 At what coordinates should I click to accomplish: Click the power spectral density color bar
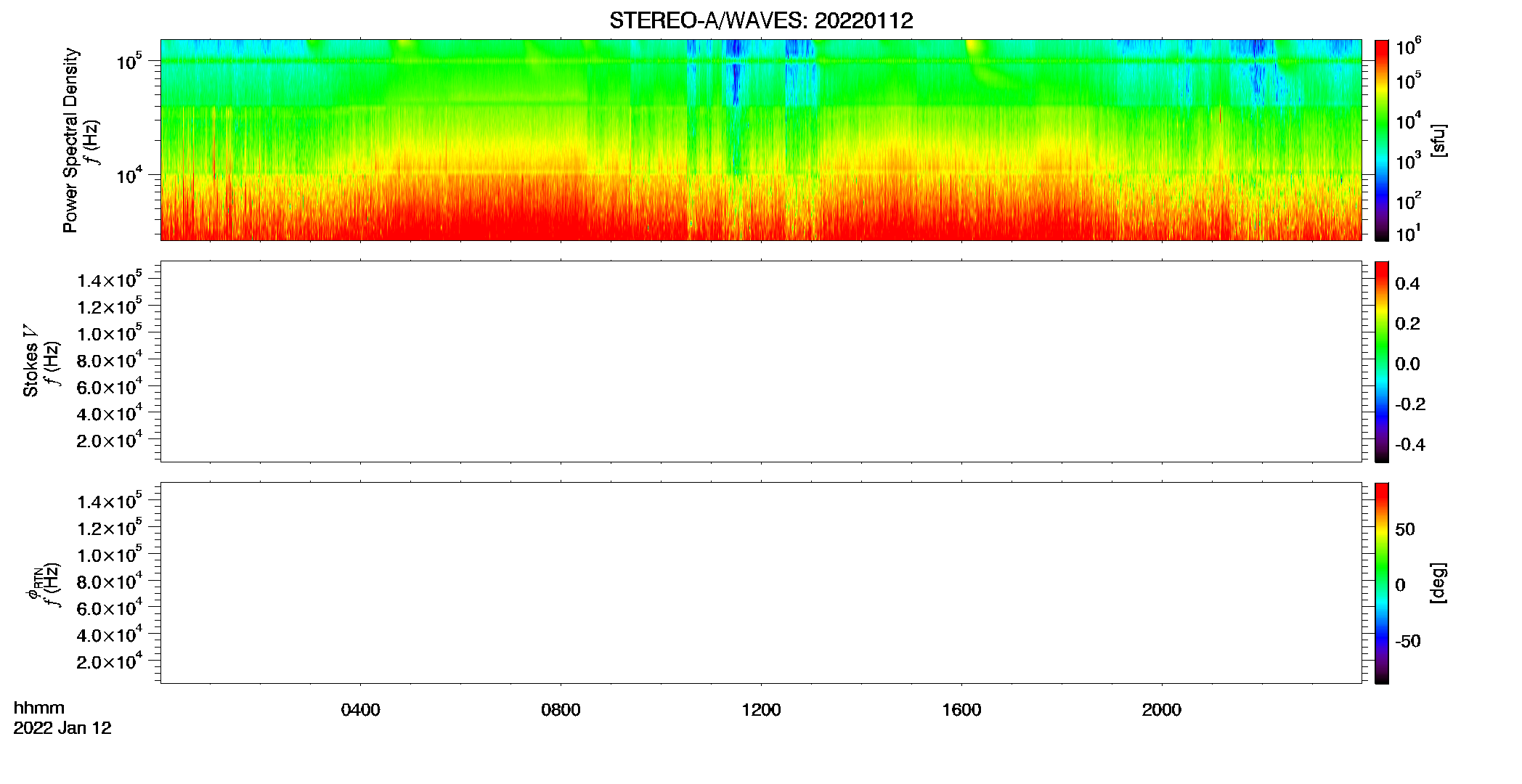pos(1382,140)
